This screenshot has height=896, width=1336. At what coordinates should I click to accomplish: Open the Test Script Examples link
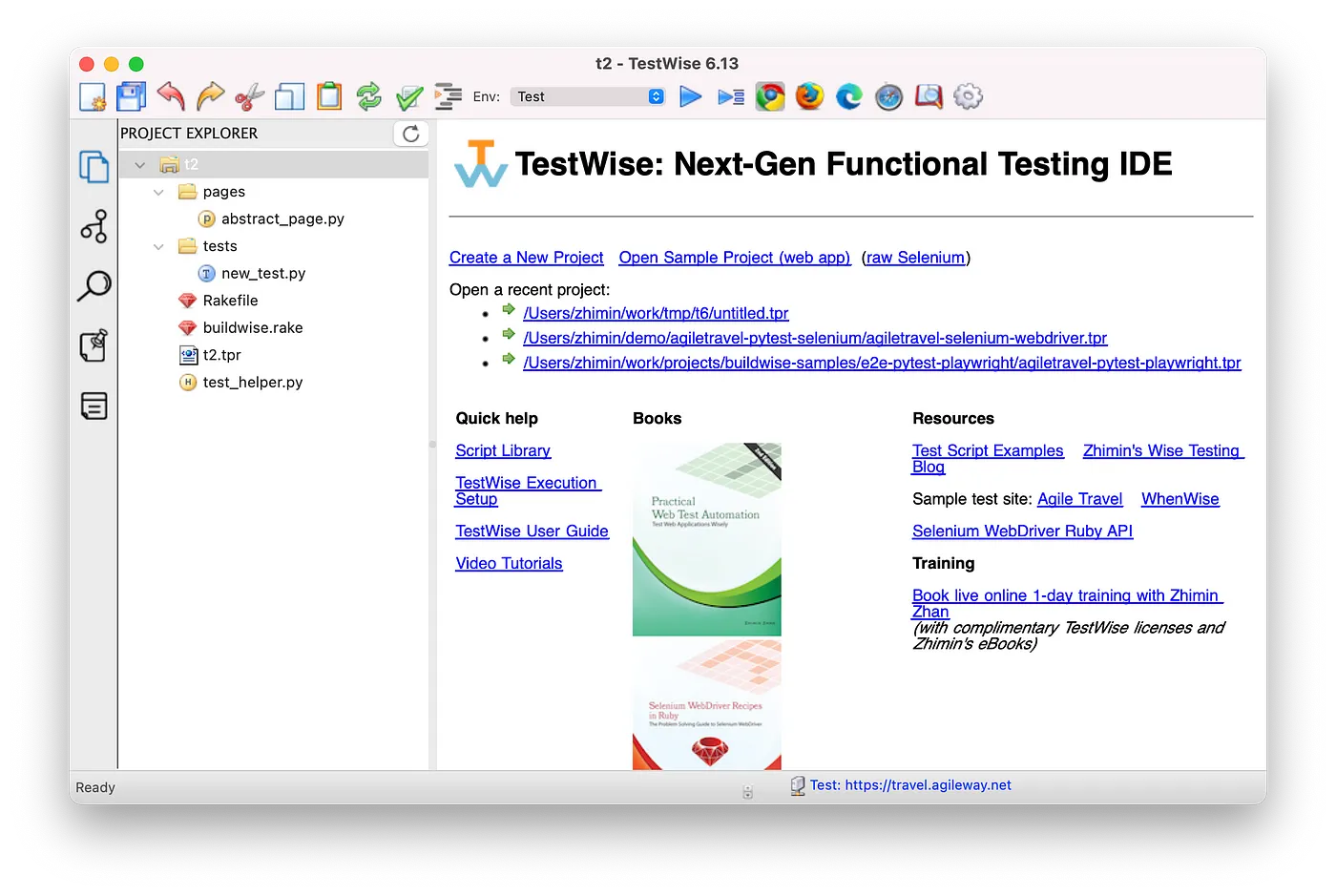tap(988, 450)
